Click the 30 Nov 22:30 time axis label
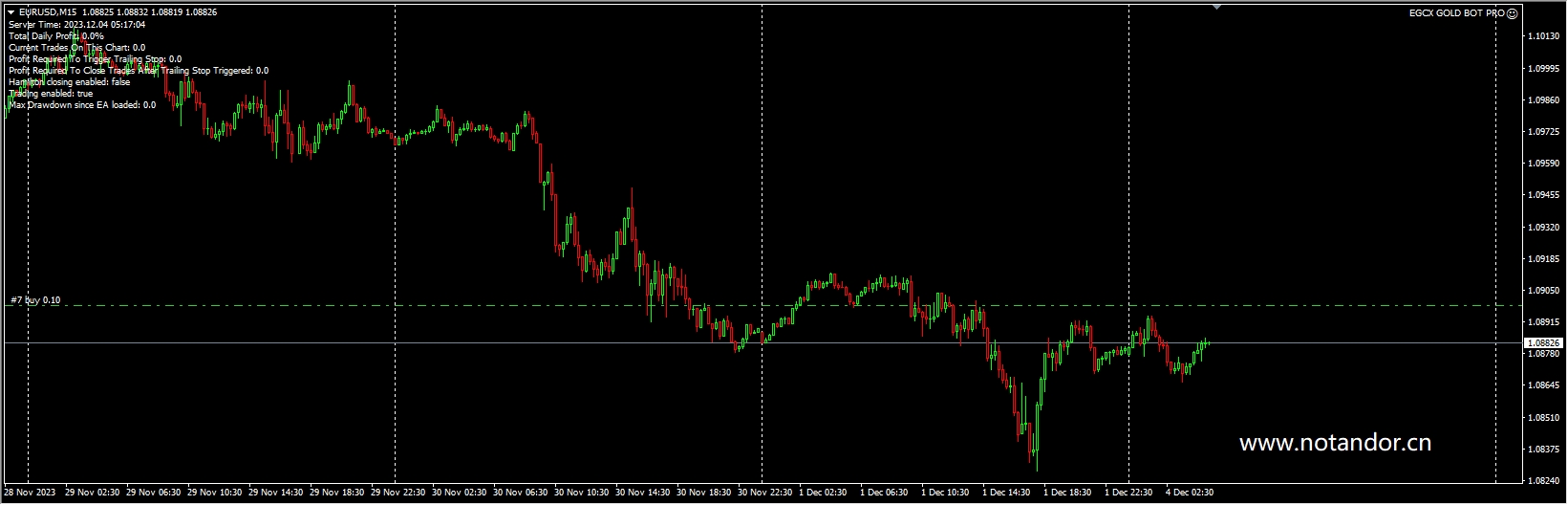 click(764, 493)
